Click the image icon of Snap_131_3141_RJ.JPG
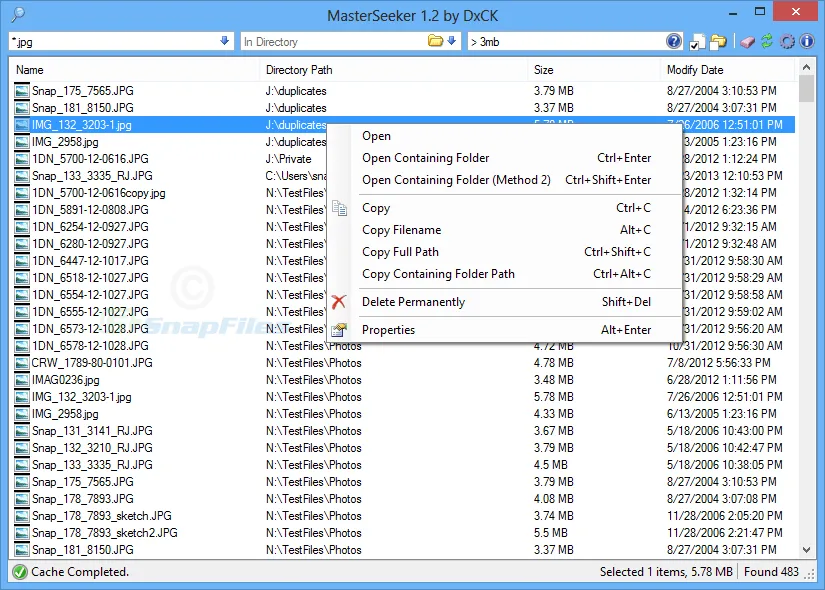 pos(22,431)
